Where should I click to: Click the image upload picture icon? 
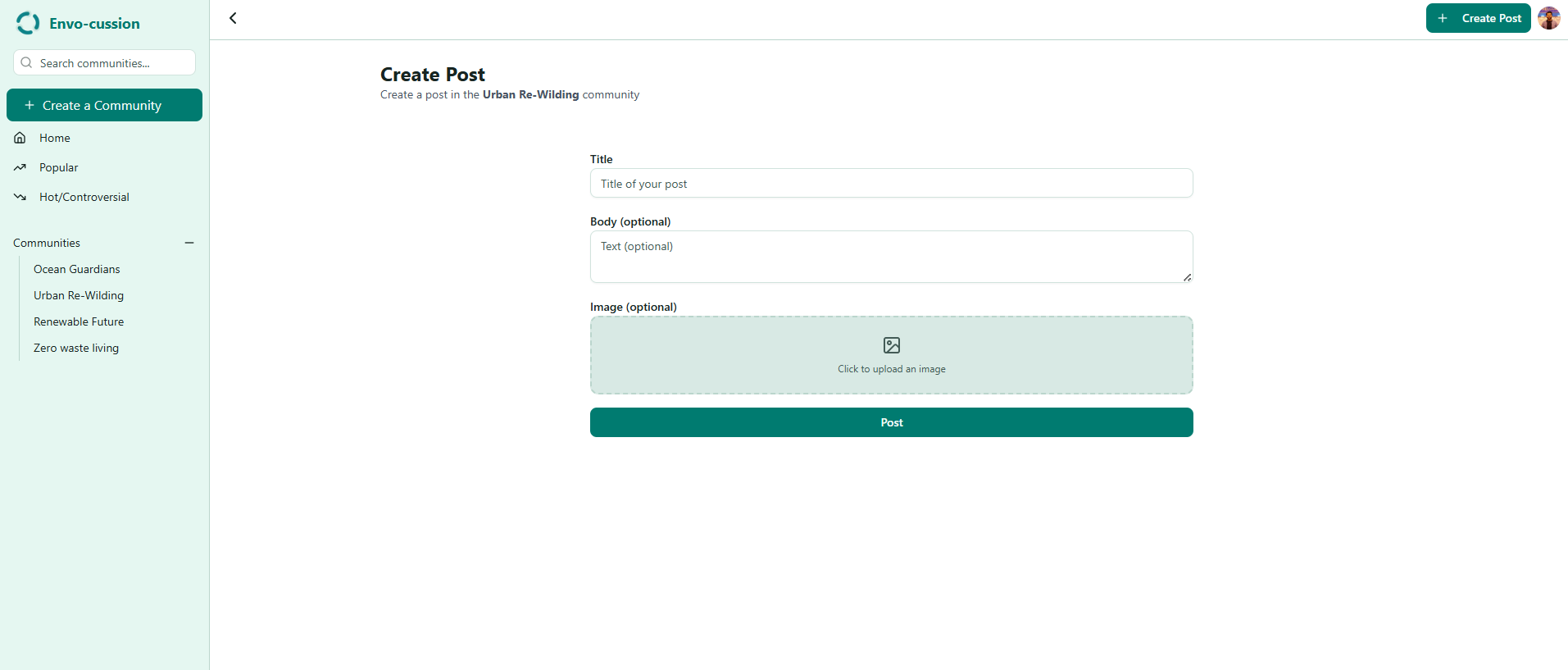(892, 345)
